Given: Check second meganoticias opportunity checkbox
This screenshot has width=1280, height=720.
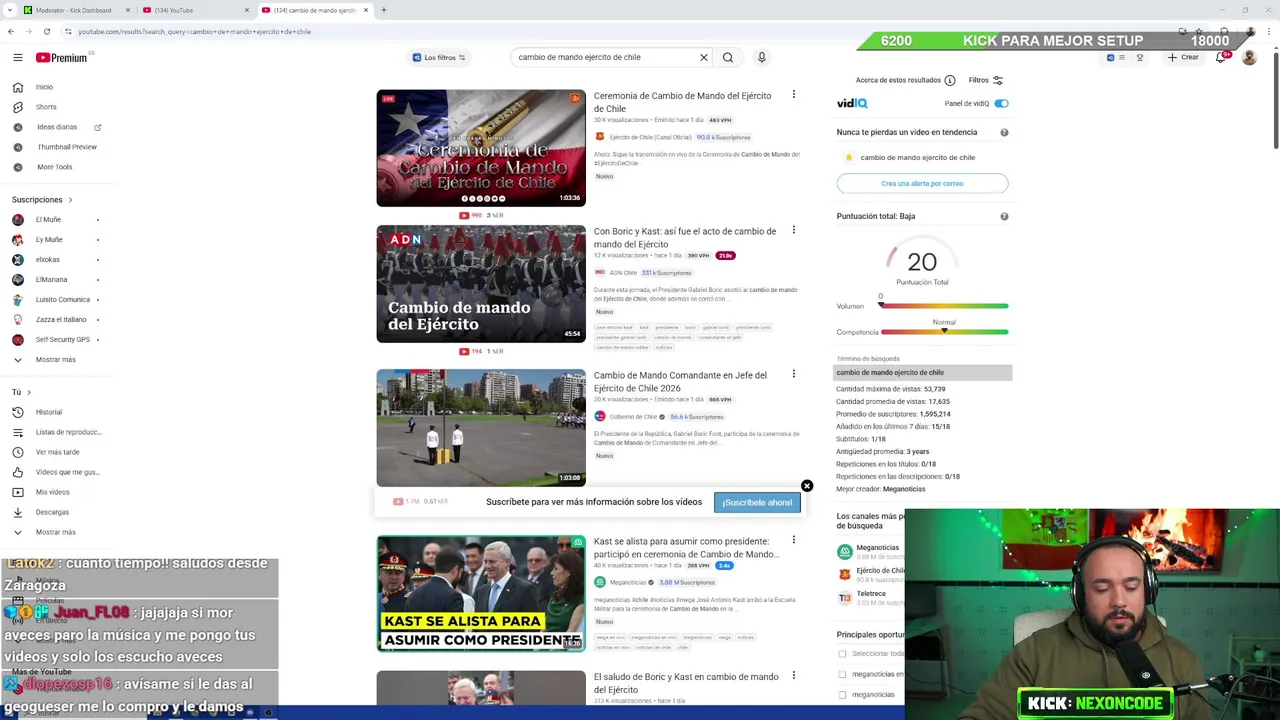Looking at the screenshot, I should [x=842, y=694].
